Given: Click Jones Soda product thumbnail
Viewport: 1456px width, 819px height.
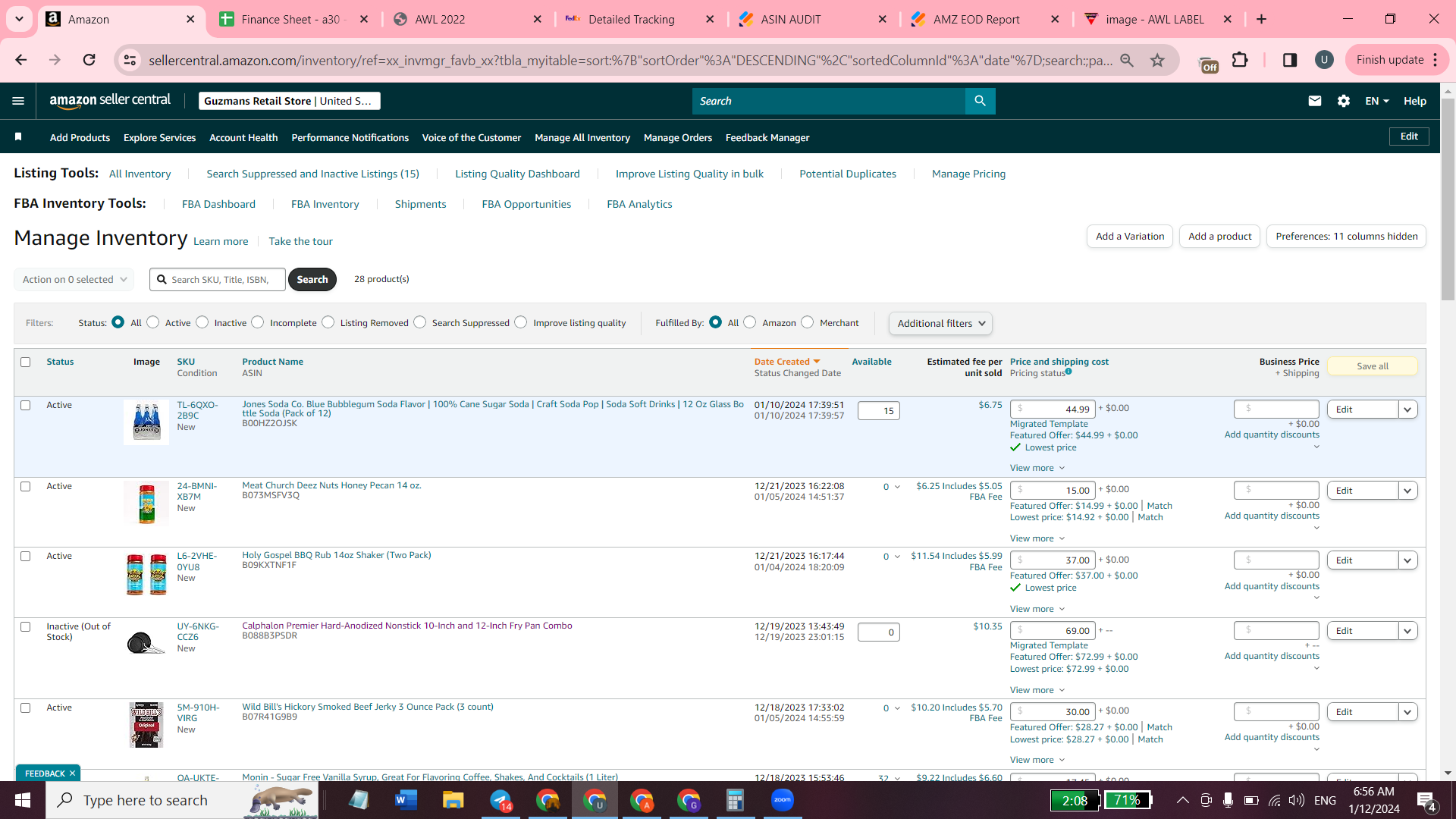Looking at the screenshot, I should coord(146,422).
